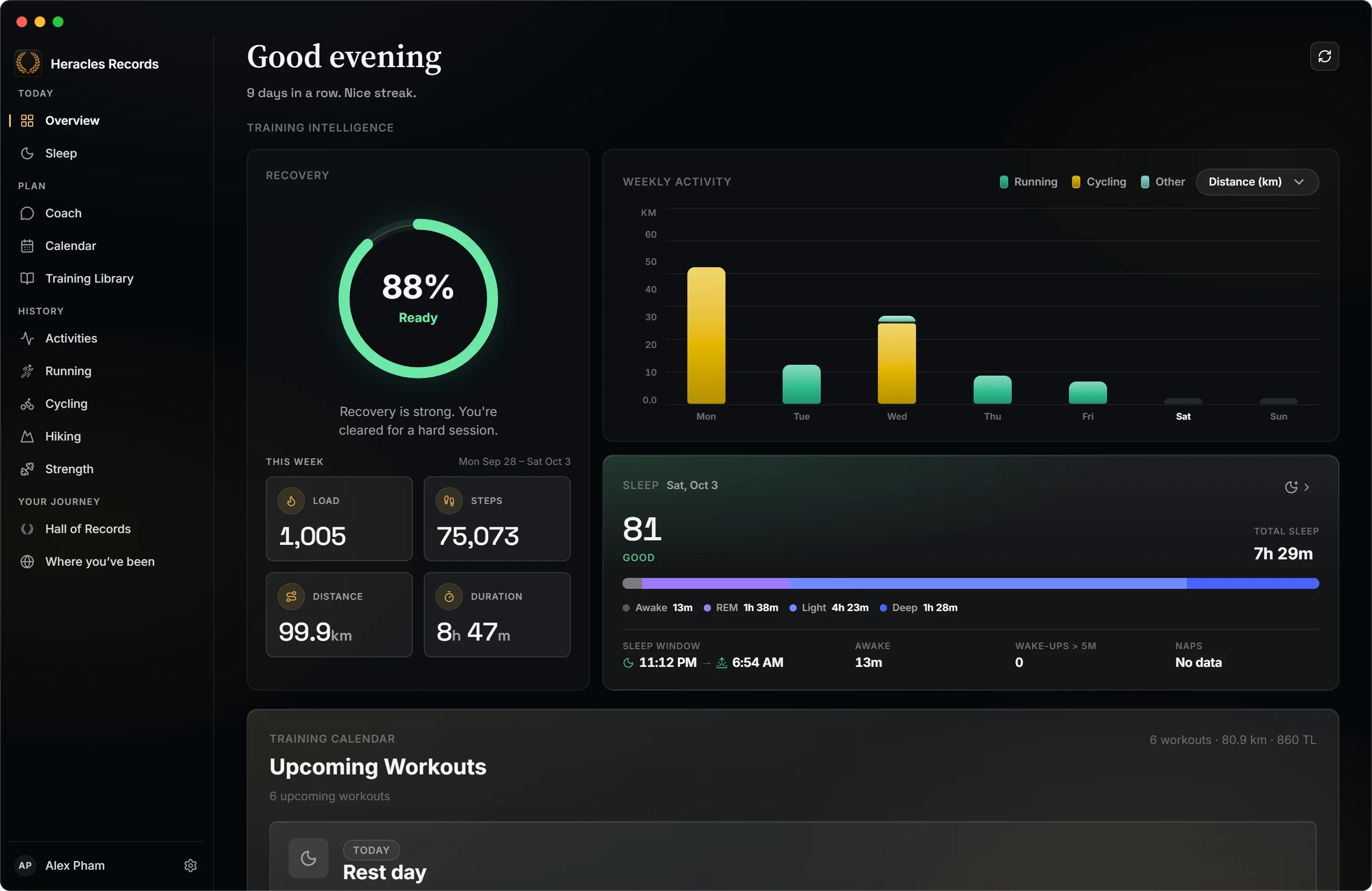Toggle Other series in chart legend
1372x891 pixels.
(x=1163, y=181)
